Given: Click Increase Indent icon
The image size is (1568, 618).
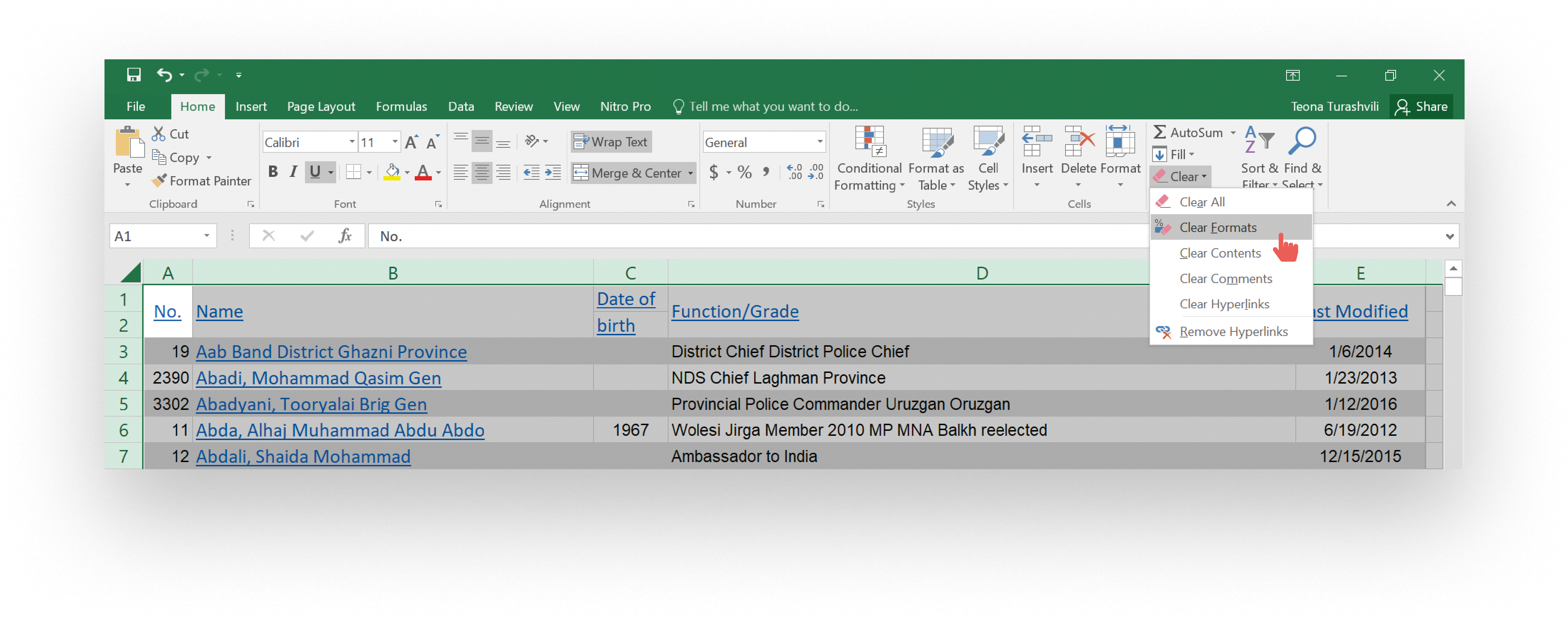Looking at the screenshot, I should coord(553,173).
